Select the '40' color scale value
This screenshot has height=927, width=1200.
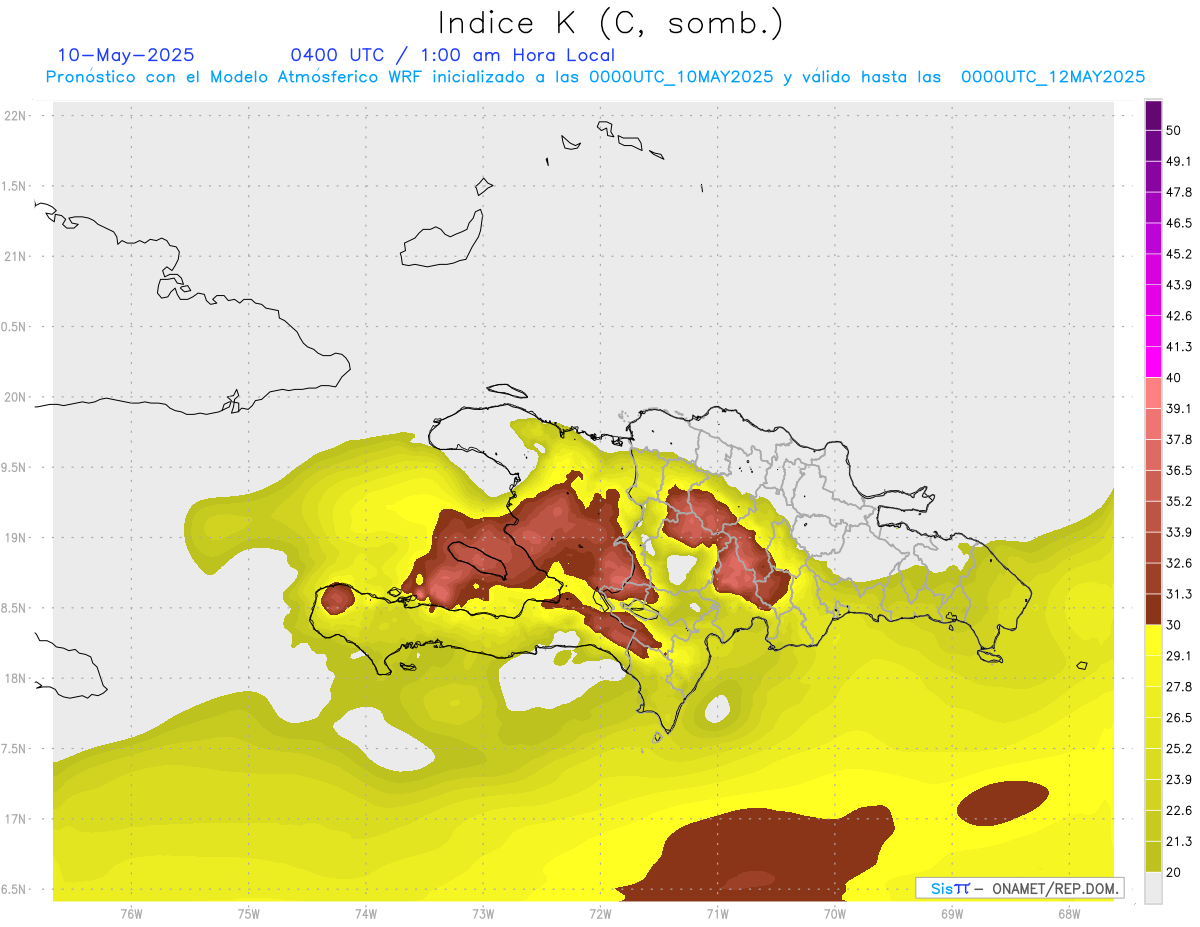click(x=1174, y=378)
